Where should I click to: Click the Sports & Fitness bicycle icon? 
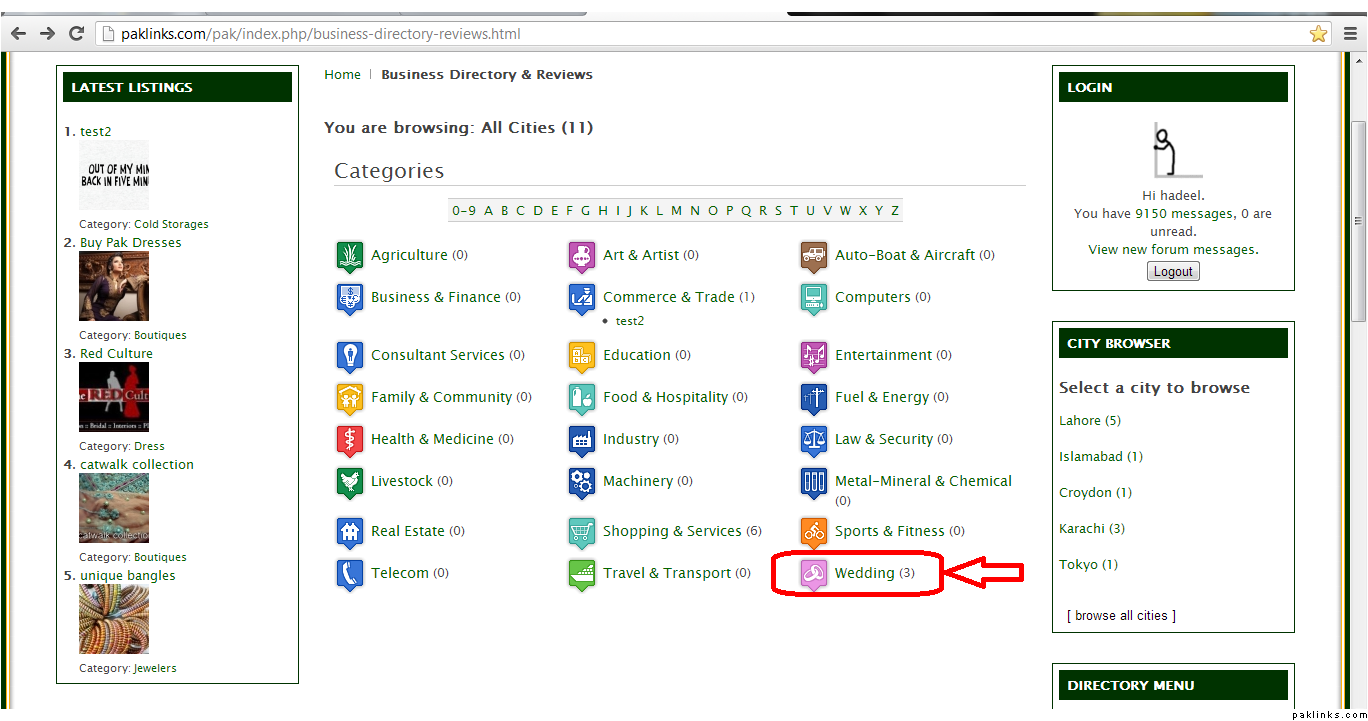coord(813,532)
